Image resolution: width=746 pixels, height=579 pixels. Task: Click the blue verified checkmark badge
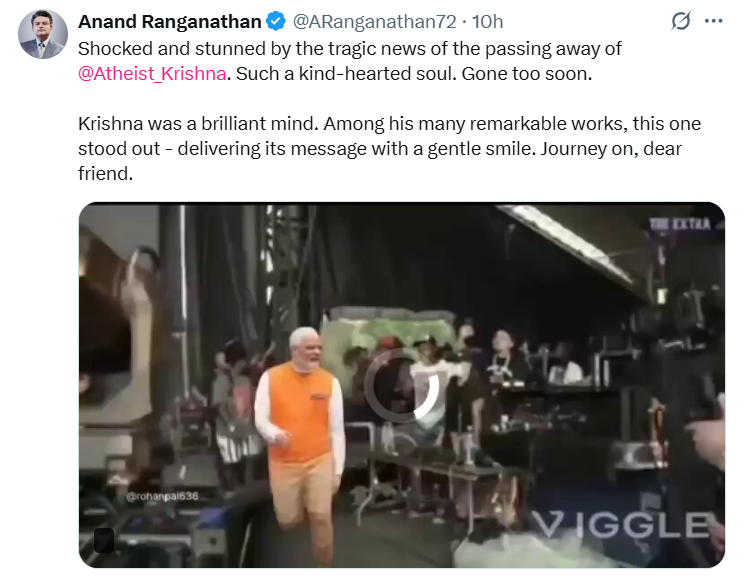pos(276,21)
